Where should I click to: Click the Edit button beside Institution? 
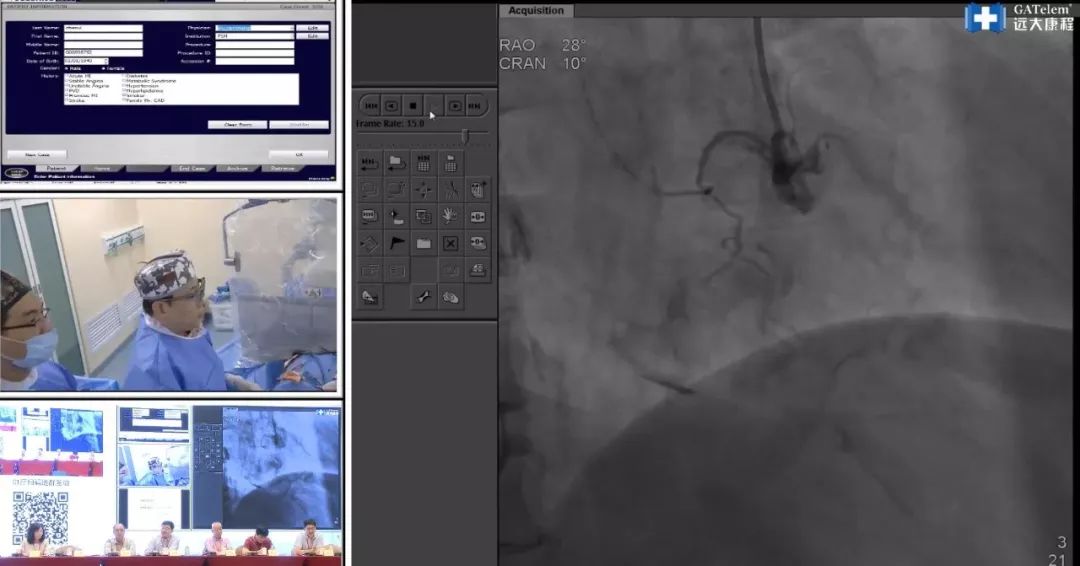coord(313,36)
